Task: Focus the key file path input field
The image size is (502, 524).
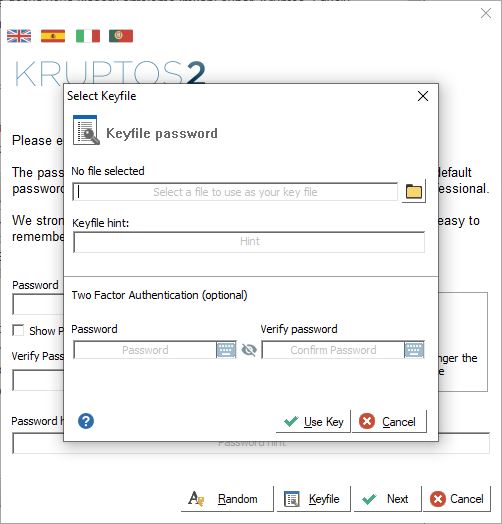Action: tap(235, 192)
